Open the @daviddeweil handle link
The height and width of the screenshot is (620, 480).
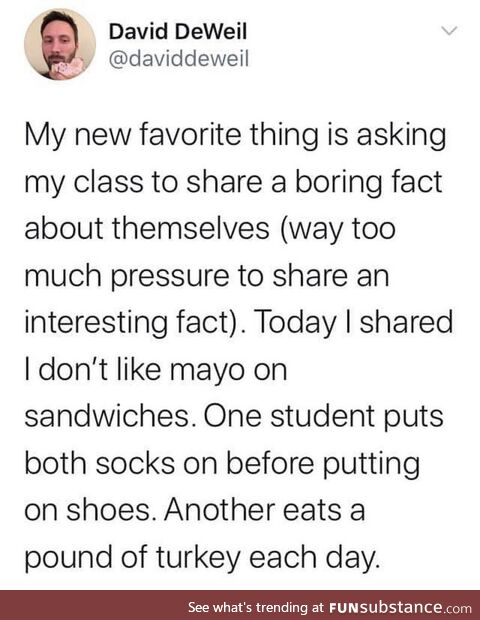coord(179,59)
